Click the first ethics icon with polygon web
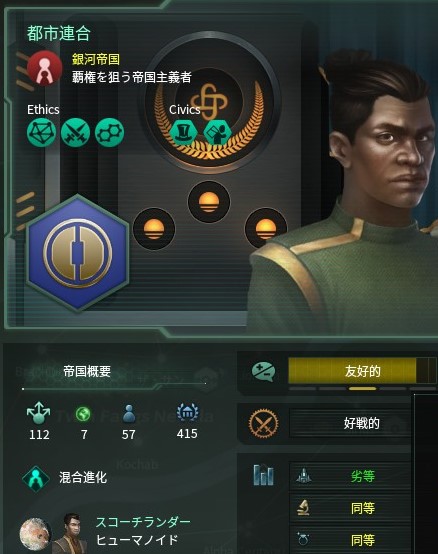 [x=42, y=133]
